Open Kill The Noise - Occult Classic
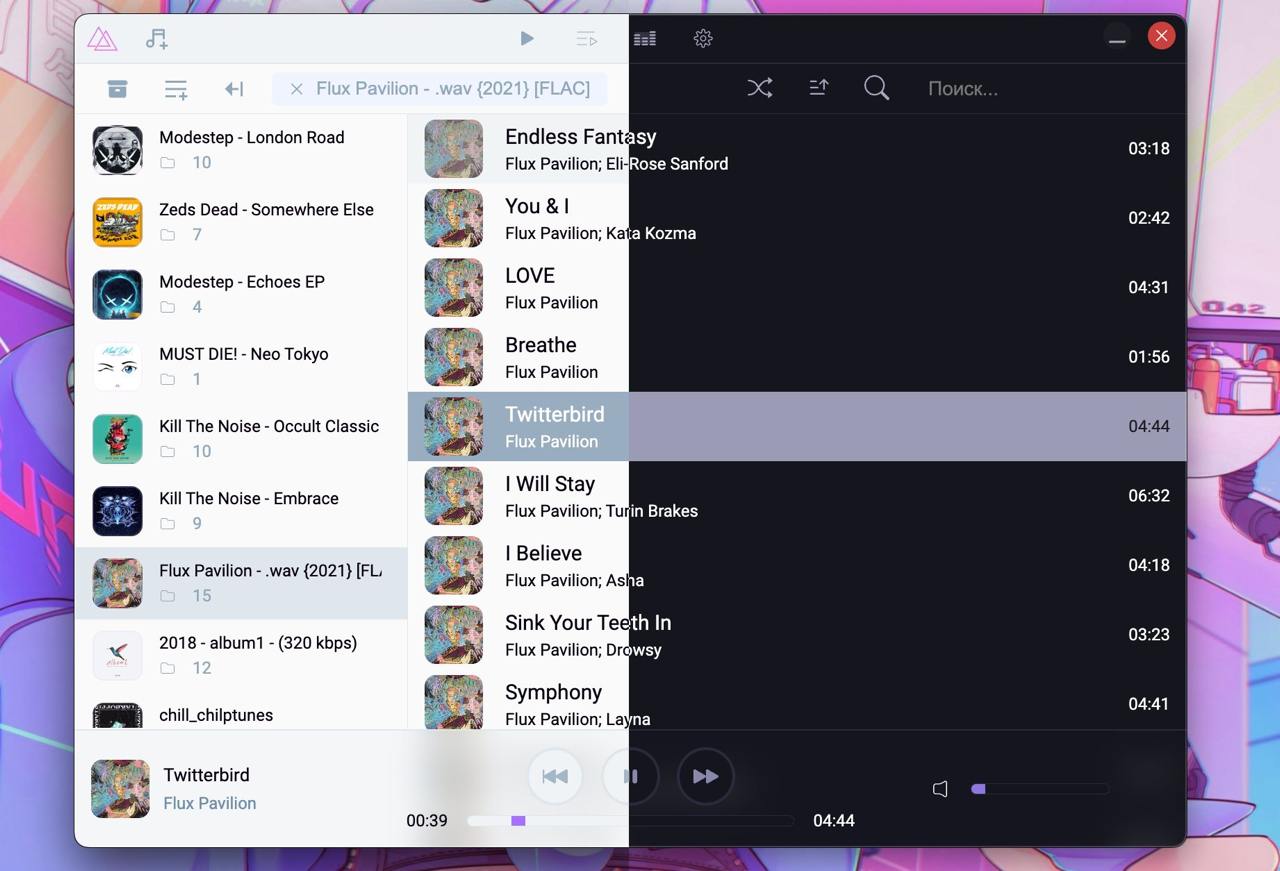Image resolution: width=1280 pixels, height=871 pixels. (241, 438)
